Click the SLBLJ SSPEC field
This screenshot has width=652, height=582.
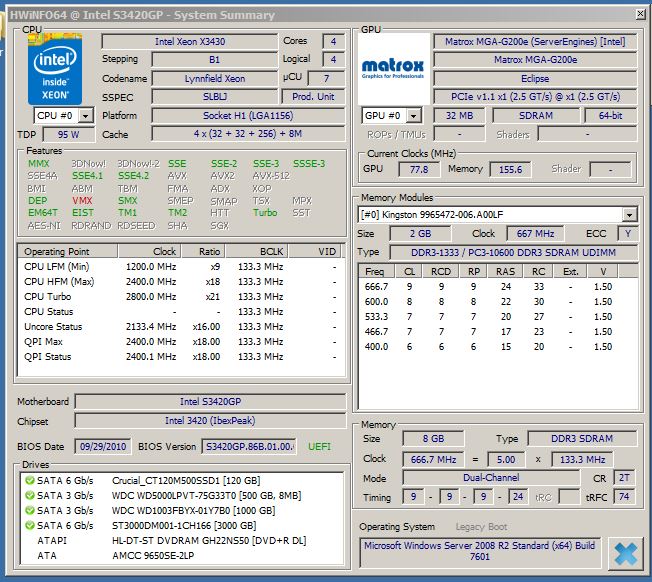pyautogui.click(x=215, y=97)
